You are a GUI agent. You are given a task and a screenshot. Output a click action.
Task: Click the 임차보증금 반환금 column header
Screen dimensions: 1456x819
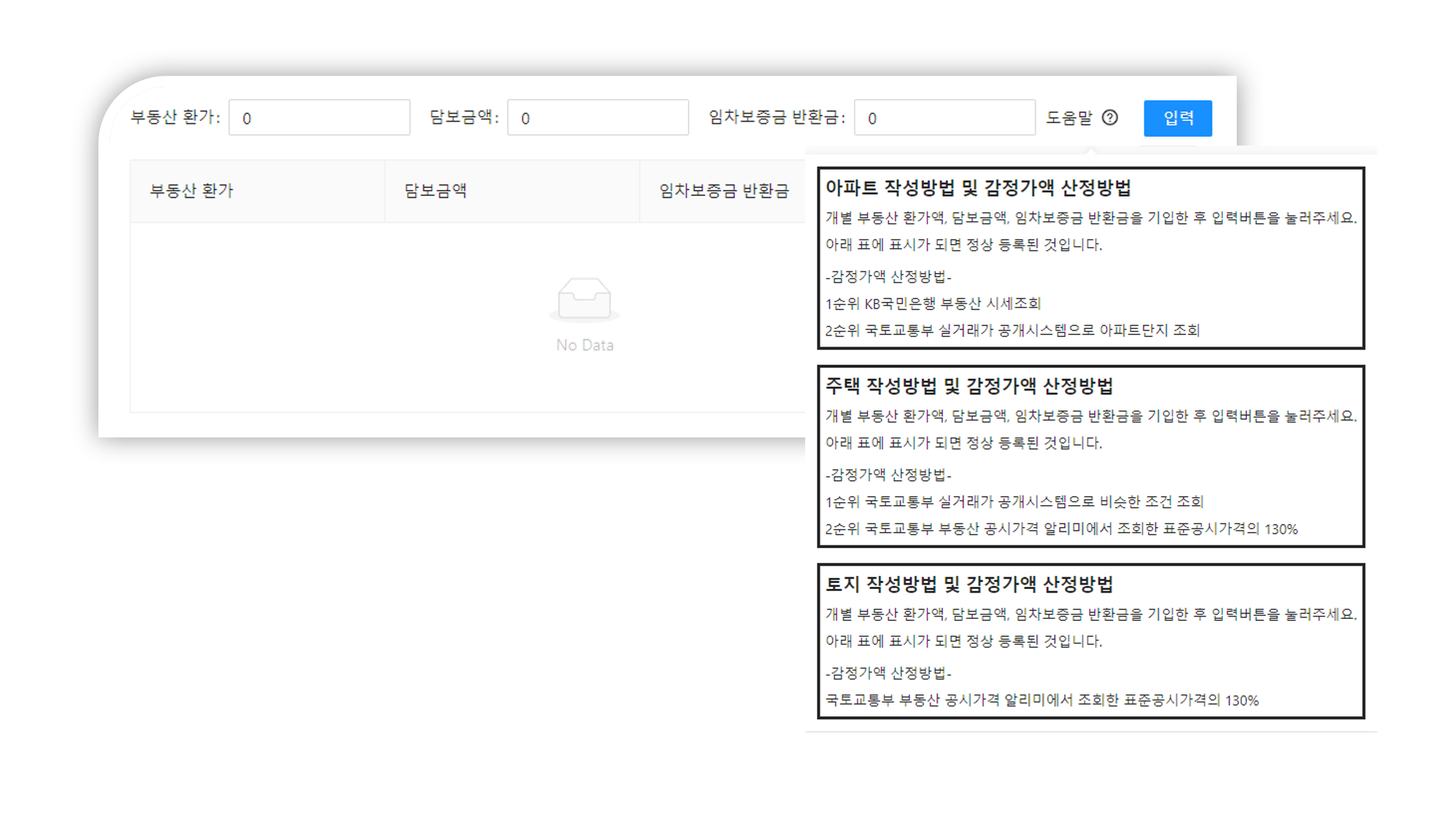click(x=724, y=191)
